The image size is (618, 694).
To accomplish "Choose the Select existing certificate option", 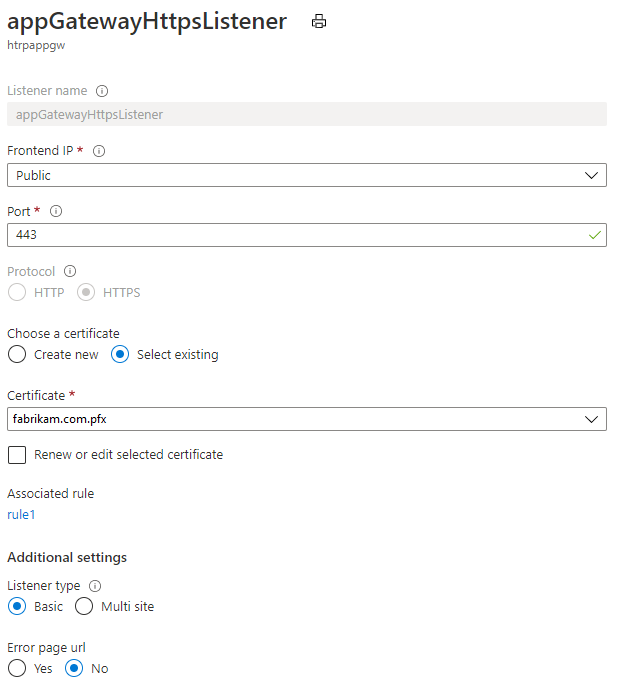I will tap(121, 354).
